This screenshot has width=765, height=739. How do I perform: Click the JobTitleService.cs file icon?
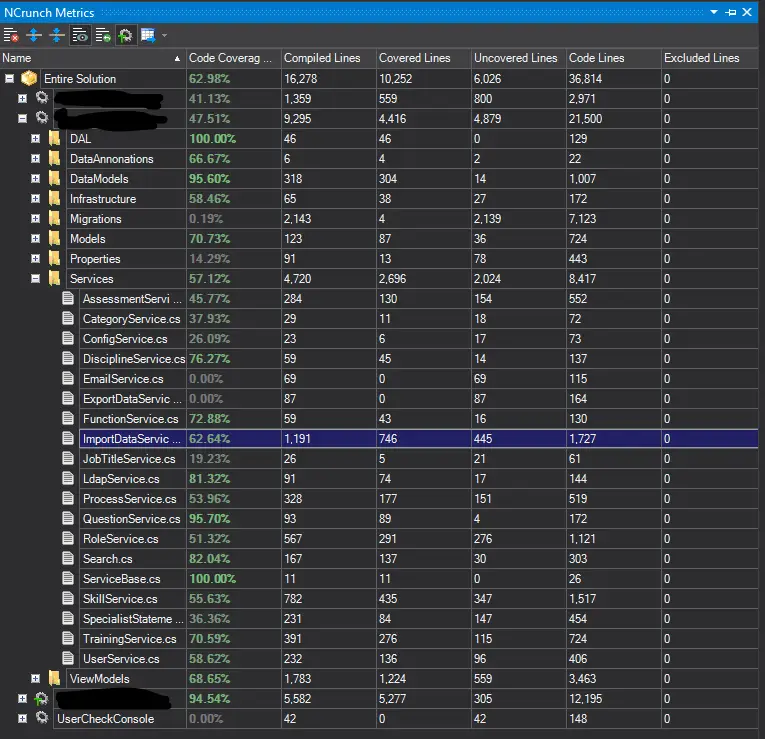68,459
